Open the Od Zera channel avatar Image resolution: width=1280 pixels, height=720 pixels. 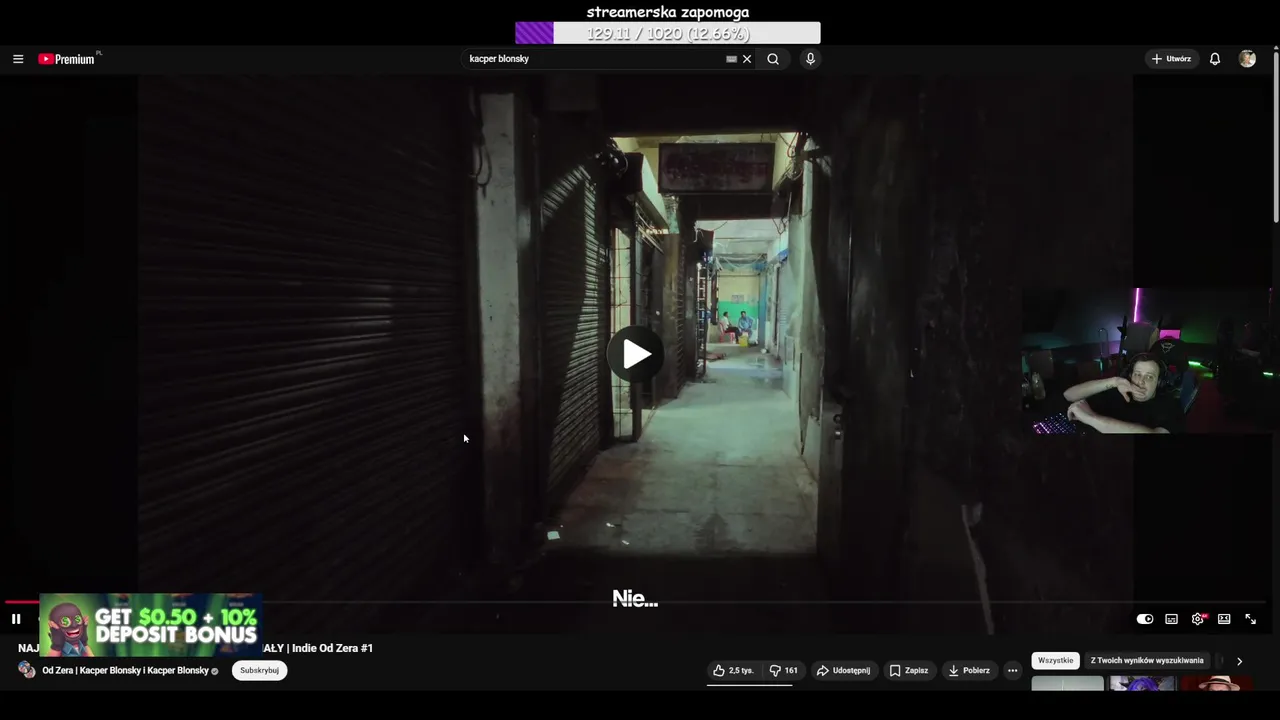(27, 670)
